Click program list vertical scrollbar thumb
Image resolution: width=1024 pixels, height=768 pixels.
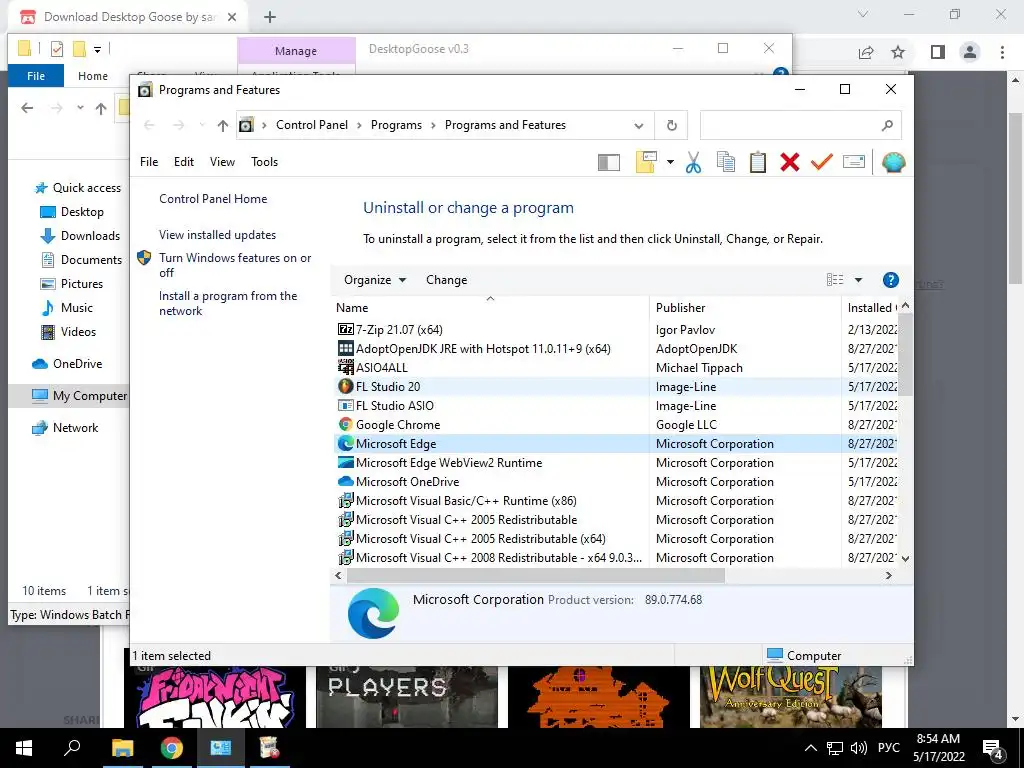(905, 355)
